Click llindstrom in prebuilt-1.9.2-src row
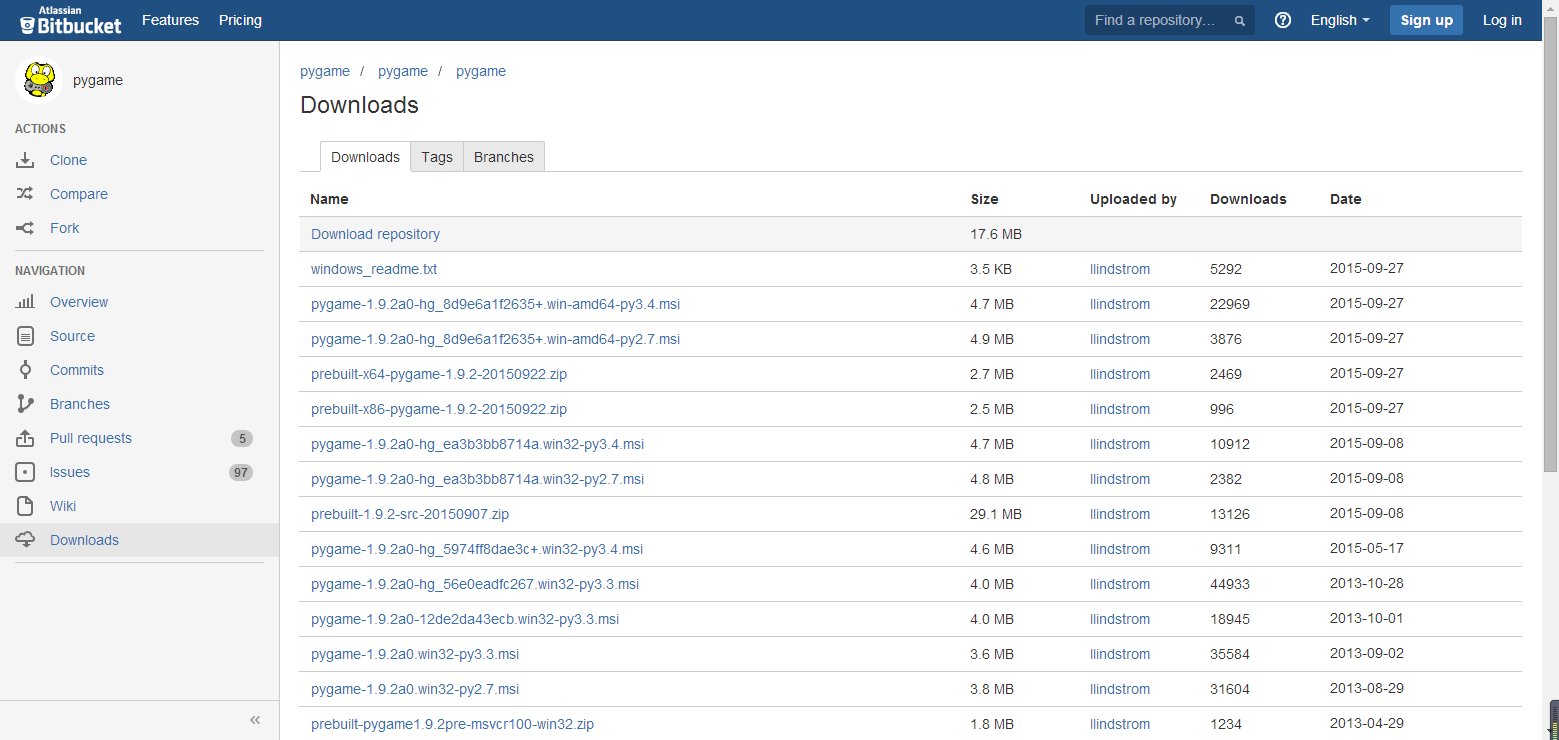Viewport: 1559px width, 740px height. click(x=1120, y=514)
